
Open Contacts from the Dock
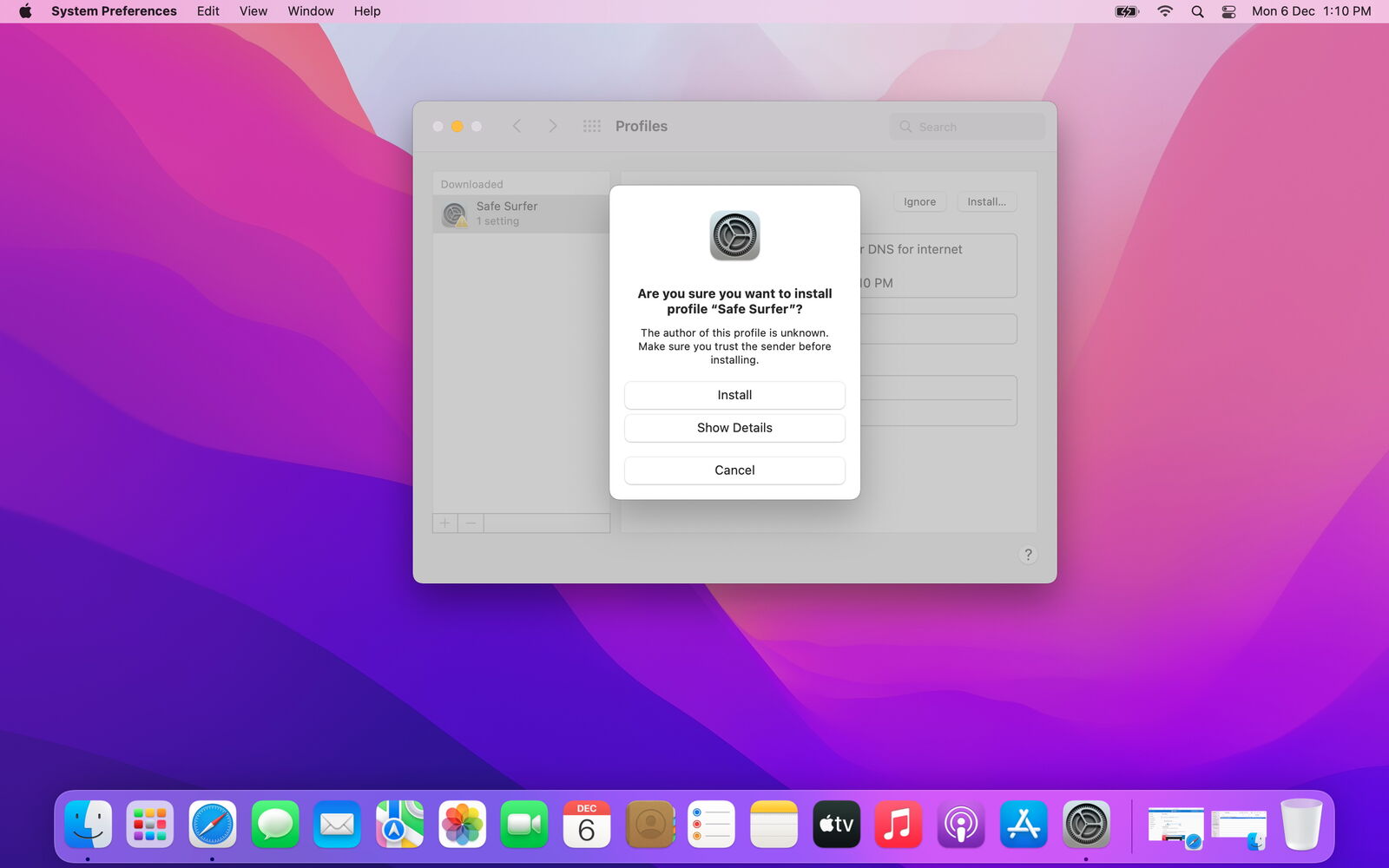[x=650, y=825]
